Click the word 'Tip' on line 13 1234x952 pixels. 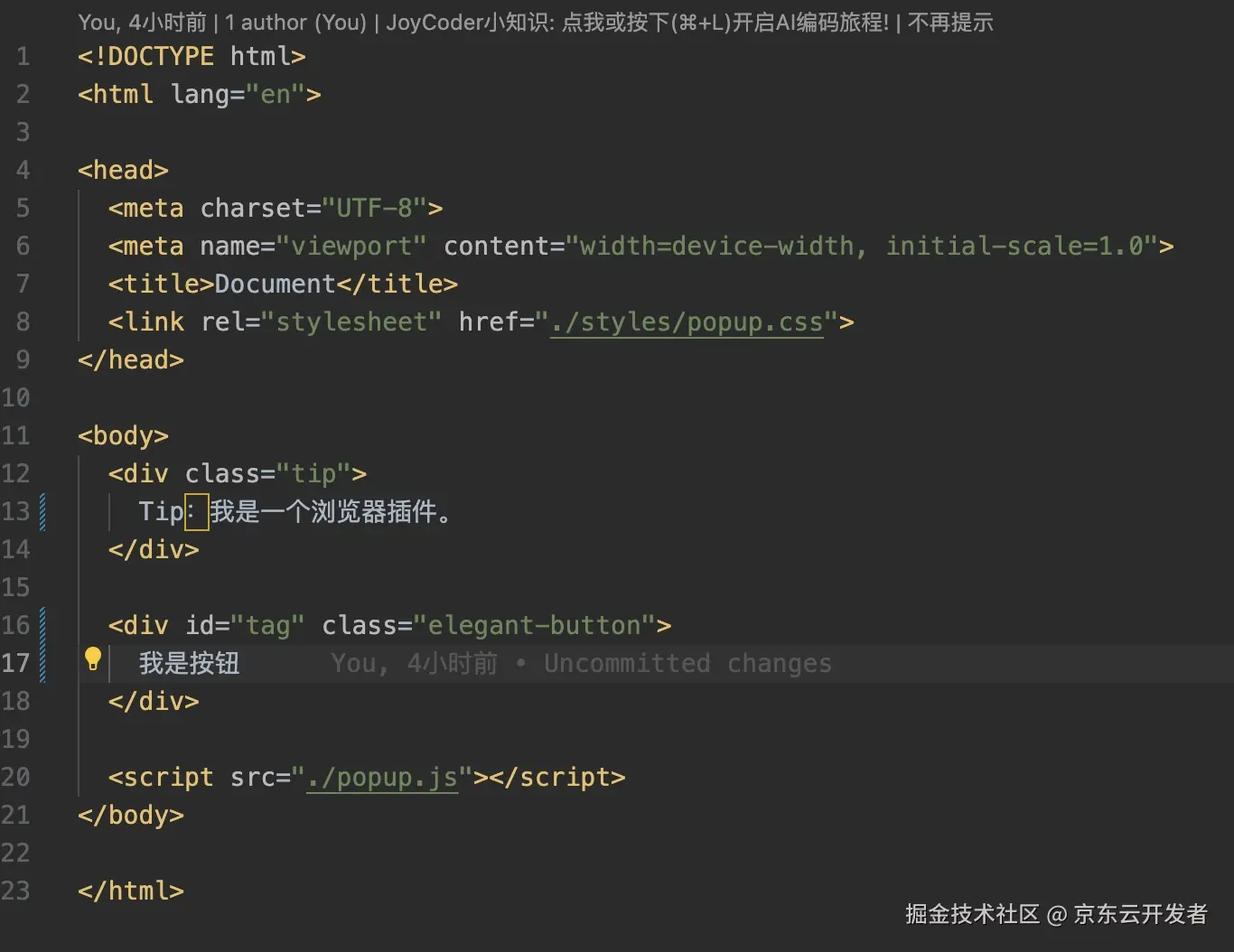[161, 512]
